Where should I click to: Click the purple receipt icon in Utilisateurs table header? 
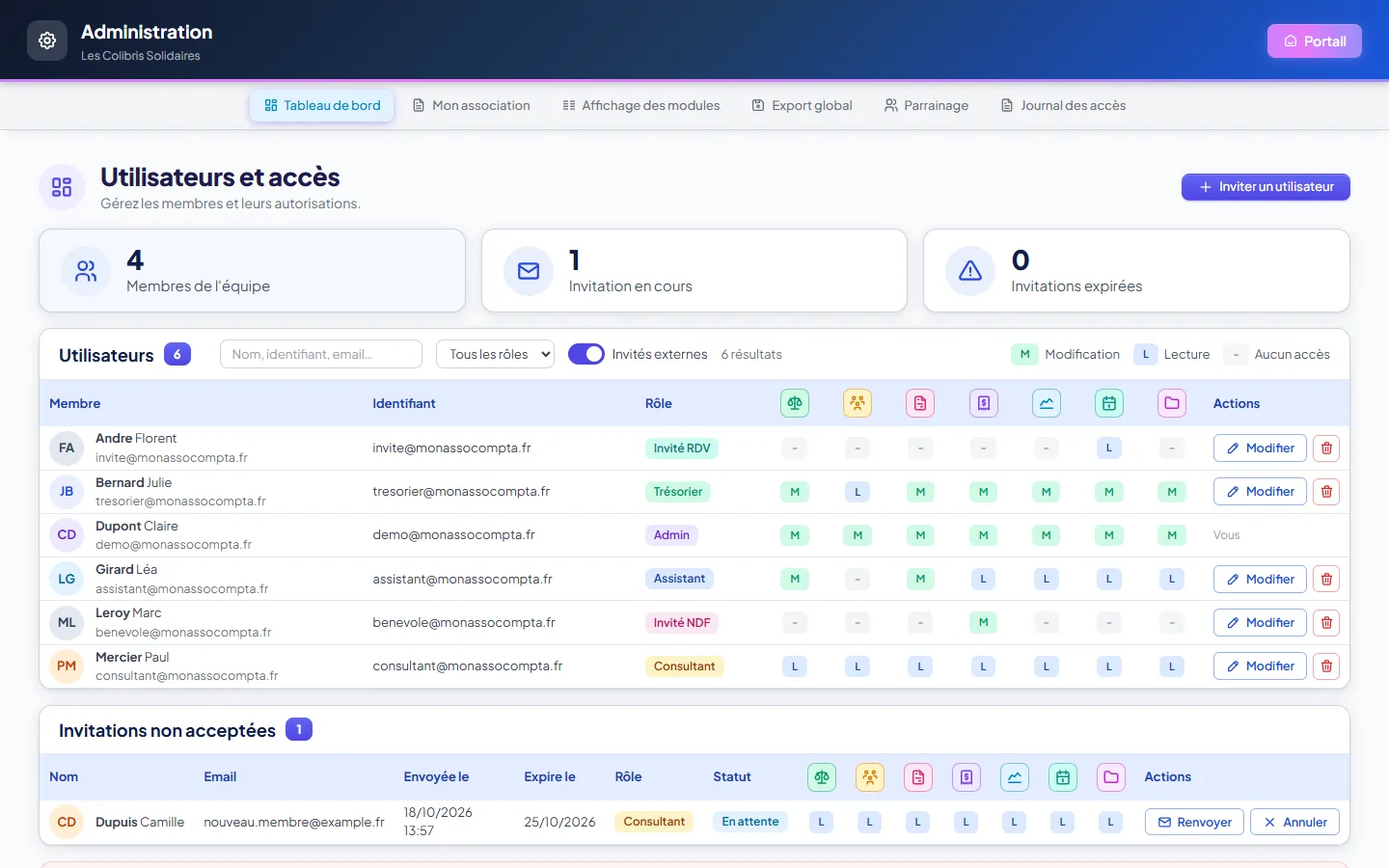coord(983,403)
